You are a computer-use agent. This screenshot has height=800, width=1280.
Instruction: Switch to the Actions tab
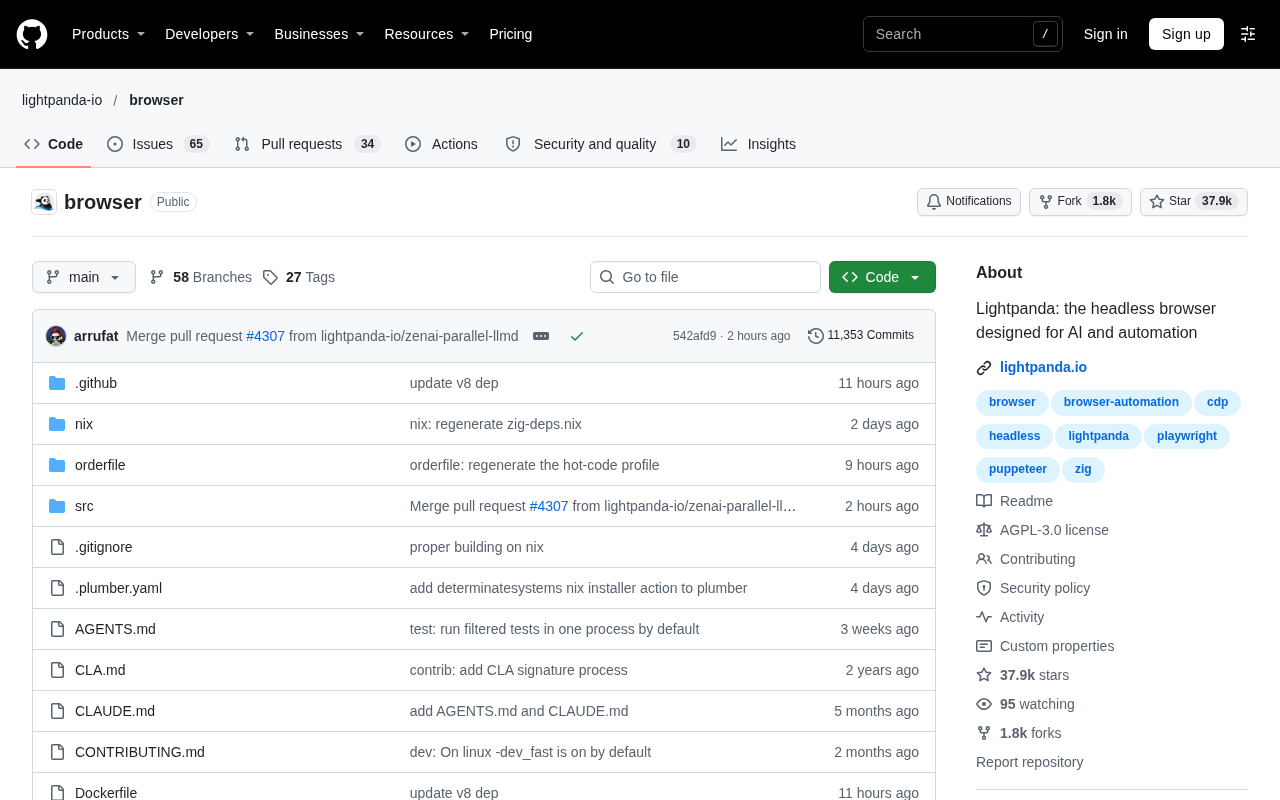click(441, 144)
